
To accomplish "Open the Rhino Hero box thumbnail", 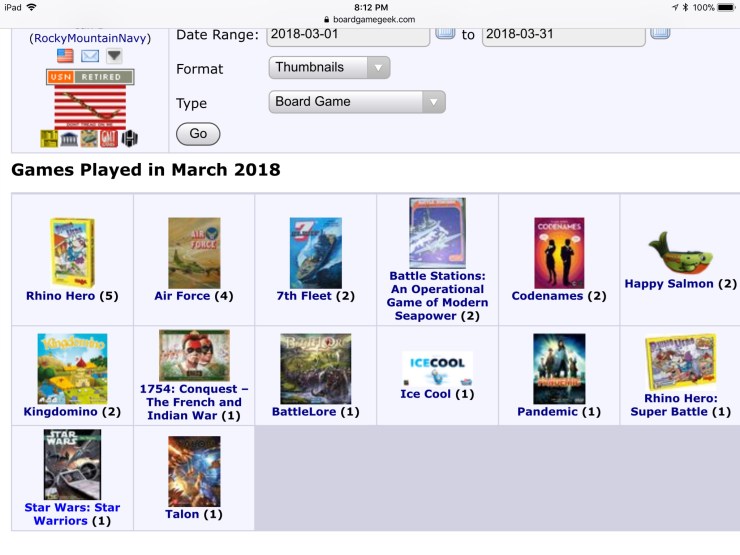I will (x=72, y=252).
